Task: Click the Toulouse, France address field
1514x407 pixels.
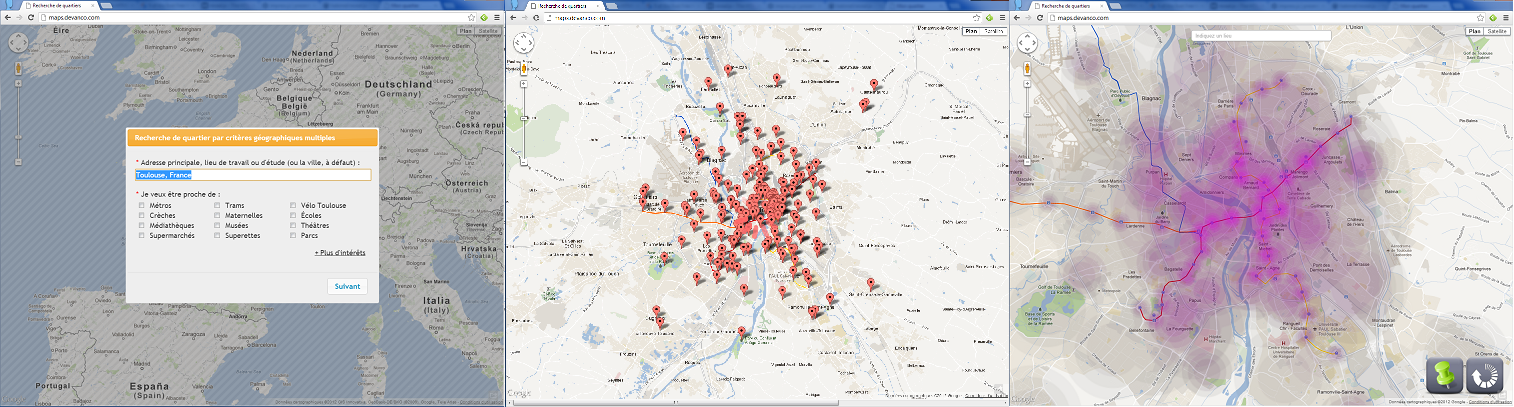Action: pos(253,175)
